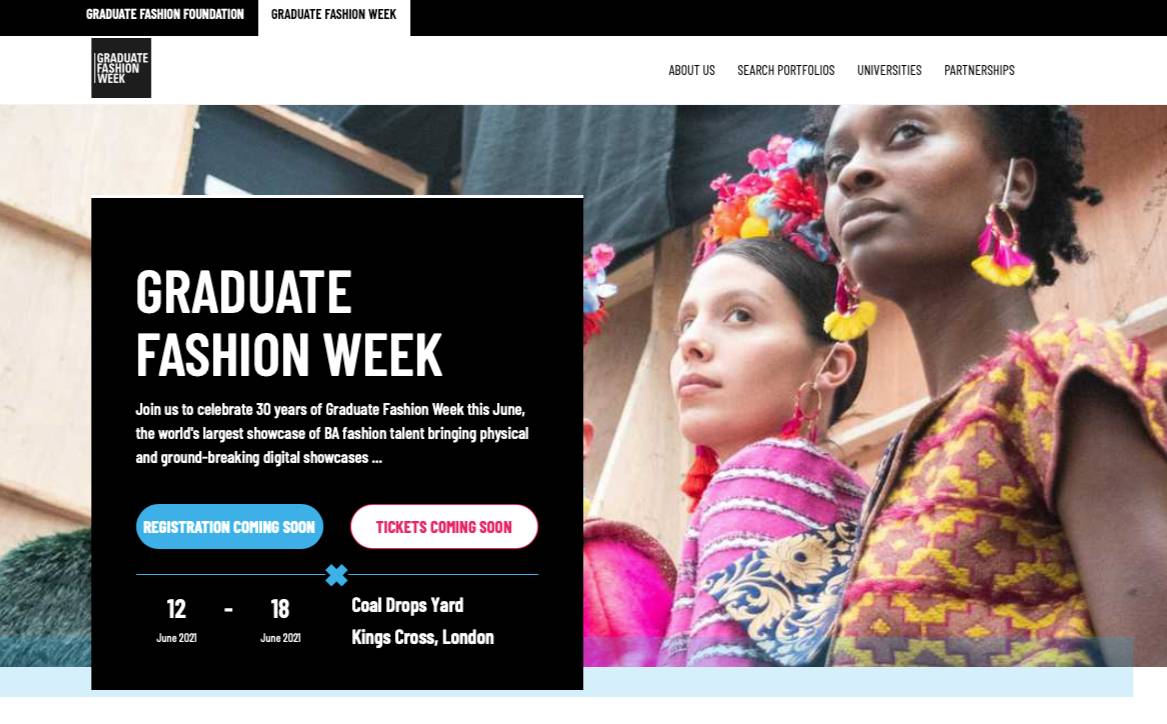Select the Graduate Fashion Week tab
This screenshot has height=724, width=1167.
(x=333, y=14)
